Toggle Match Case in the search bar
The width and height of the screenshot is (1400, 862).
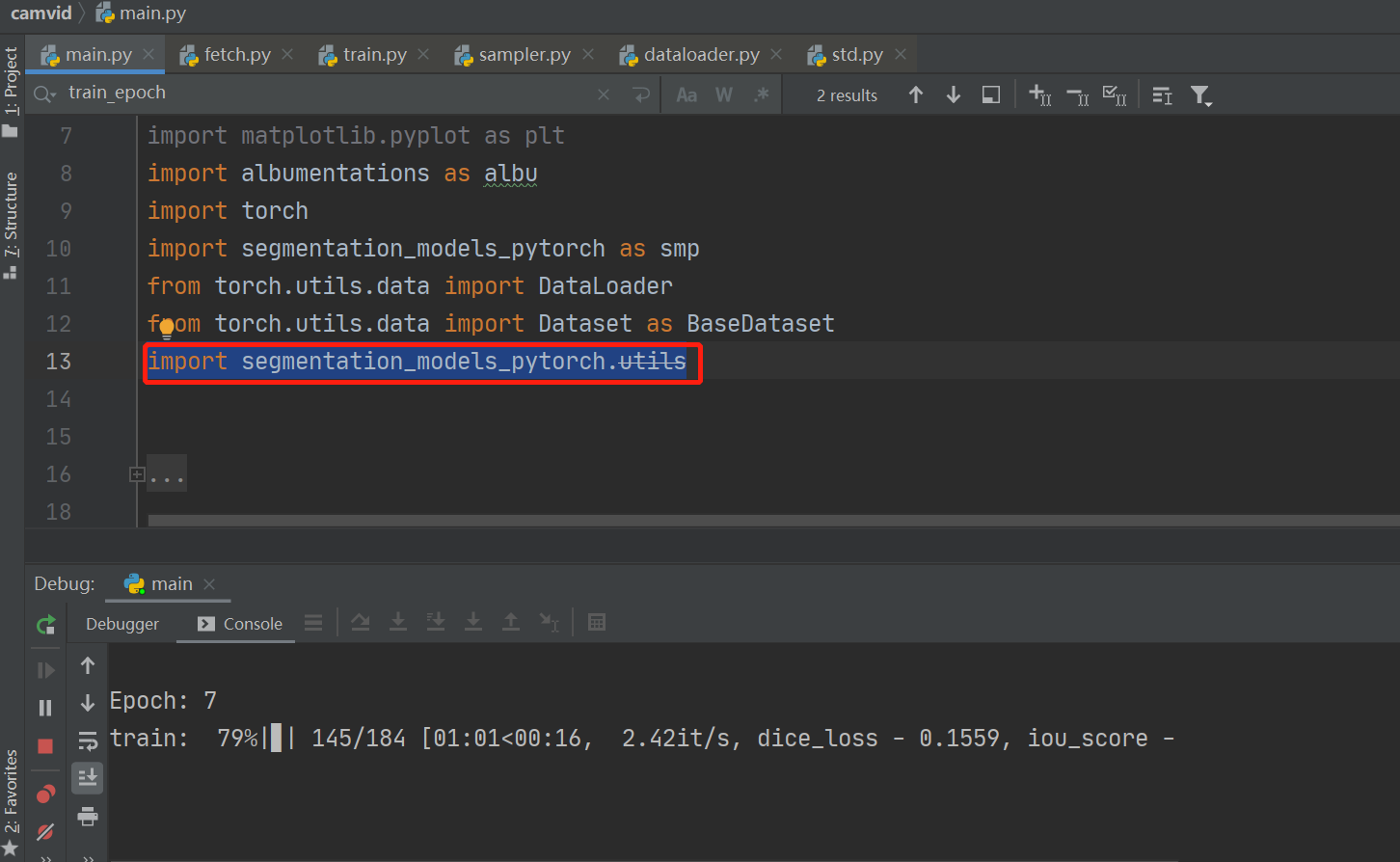click(x=687, y=94)
